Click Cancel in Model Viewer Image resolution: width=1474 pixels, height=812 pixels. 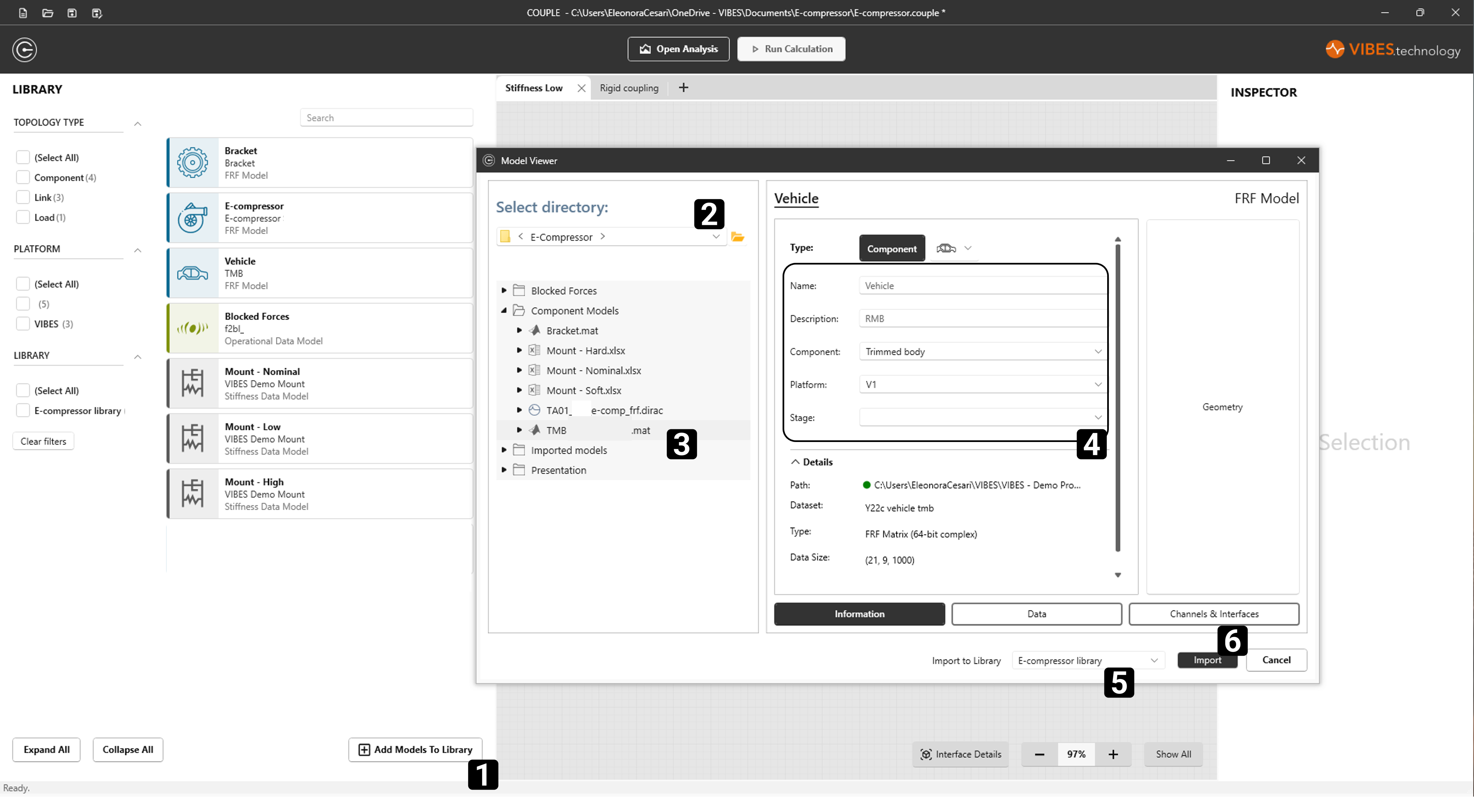[x=1277, y=660]
